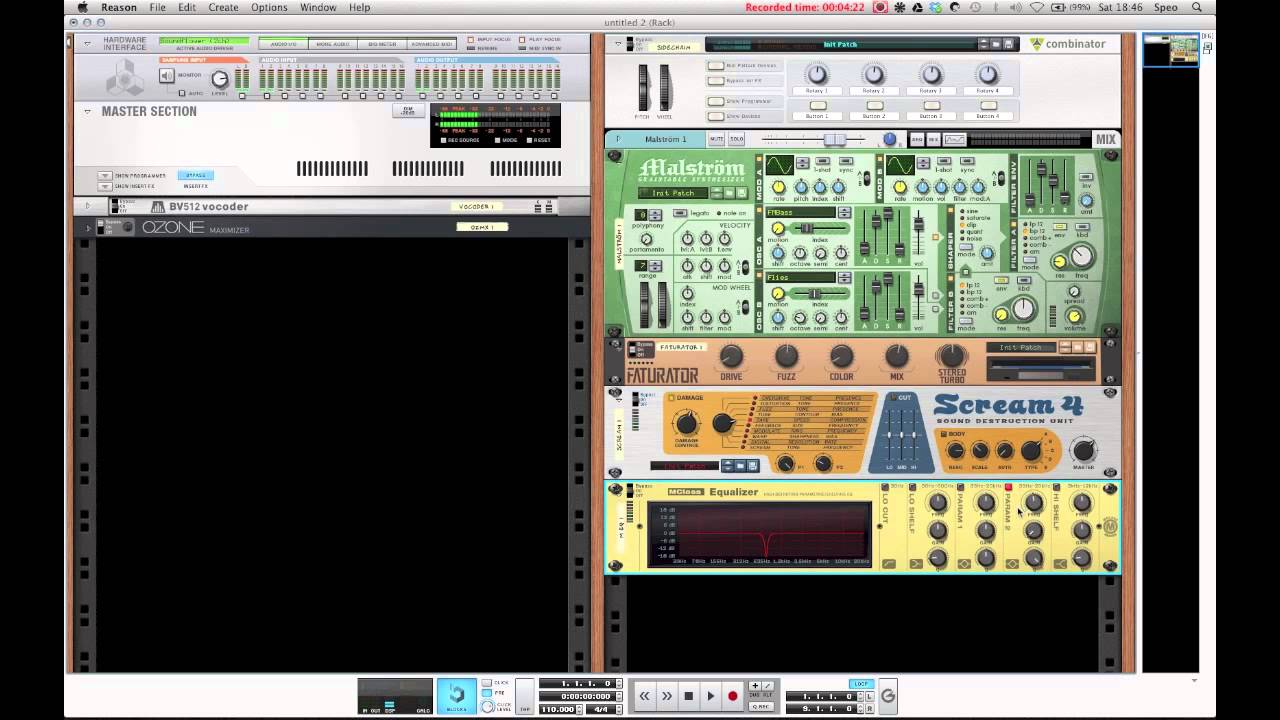
Task: Toggle Show Insert FX arrow in Master Section
Action: tap(104, 186)
